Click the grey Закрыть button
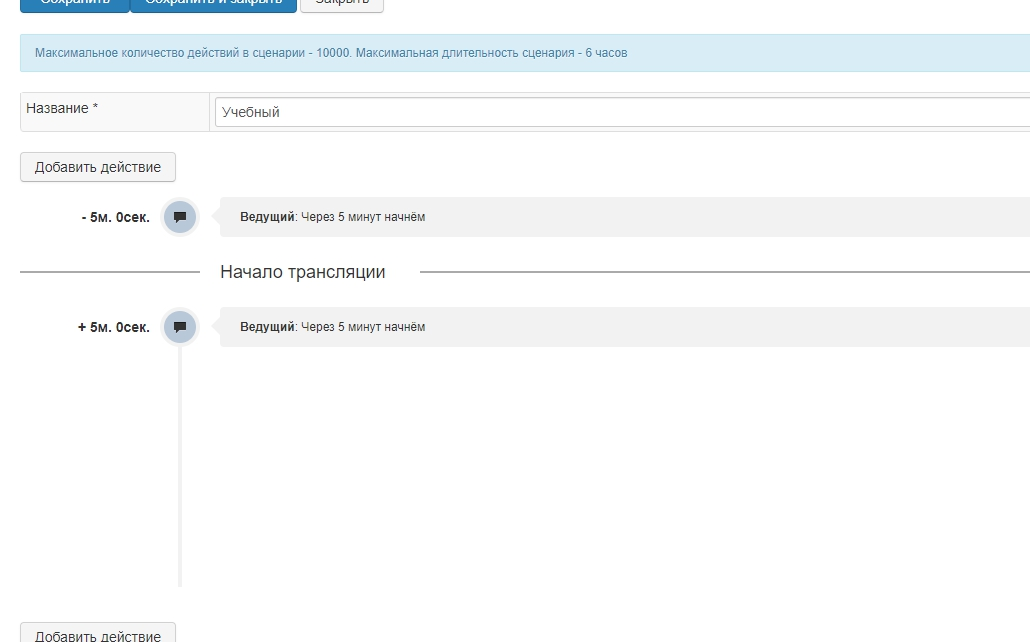 pos(341,3)
